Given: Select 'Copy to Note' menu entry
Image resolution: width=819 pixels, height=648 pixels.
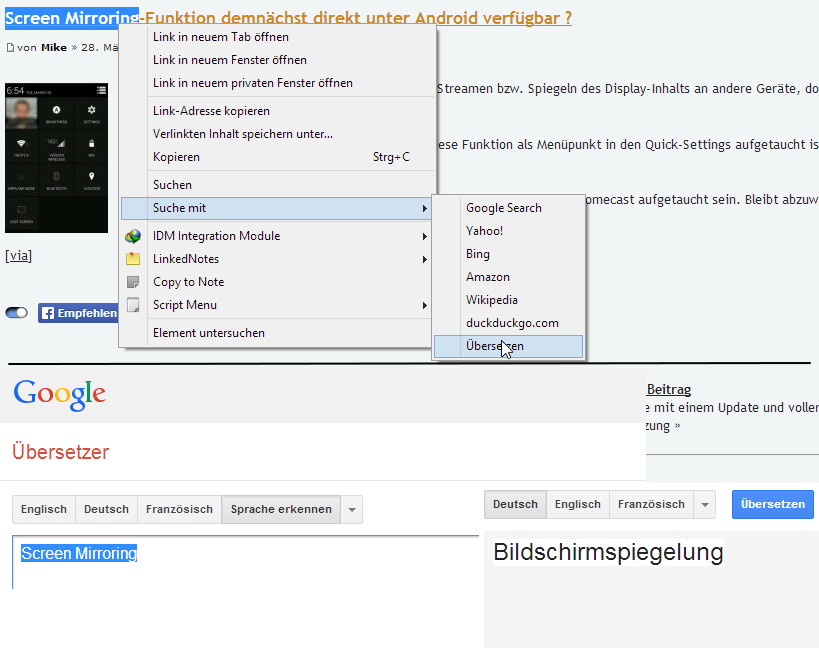Looking at the screenshot, I should pos(278,282).
